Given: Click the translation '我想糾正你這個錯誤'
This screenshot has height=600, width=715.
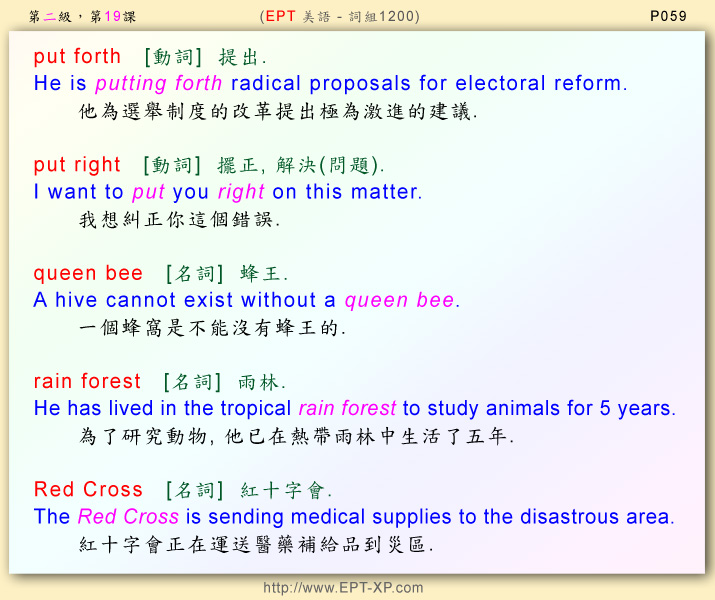Looking at the screenshot, I should 179,220.
